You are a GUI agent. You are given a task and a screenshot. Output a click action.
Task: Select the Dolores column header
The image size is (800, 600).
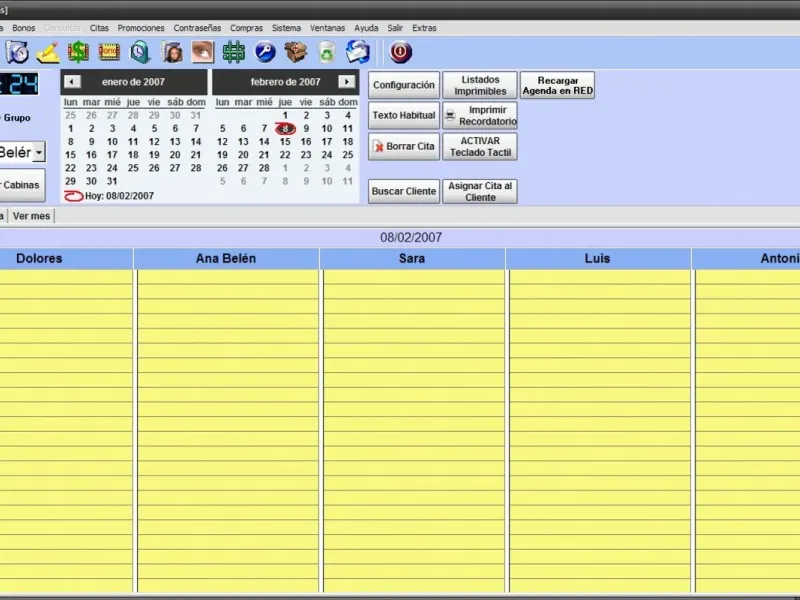65,259
